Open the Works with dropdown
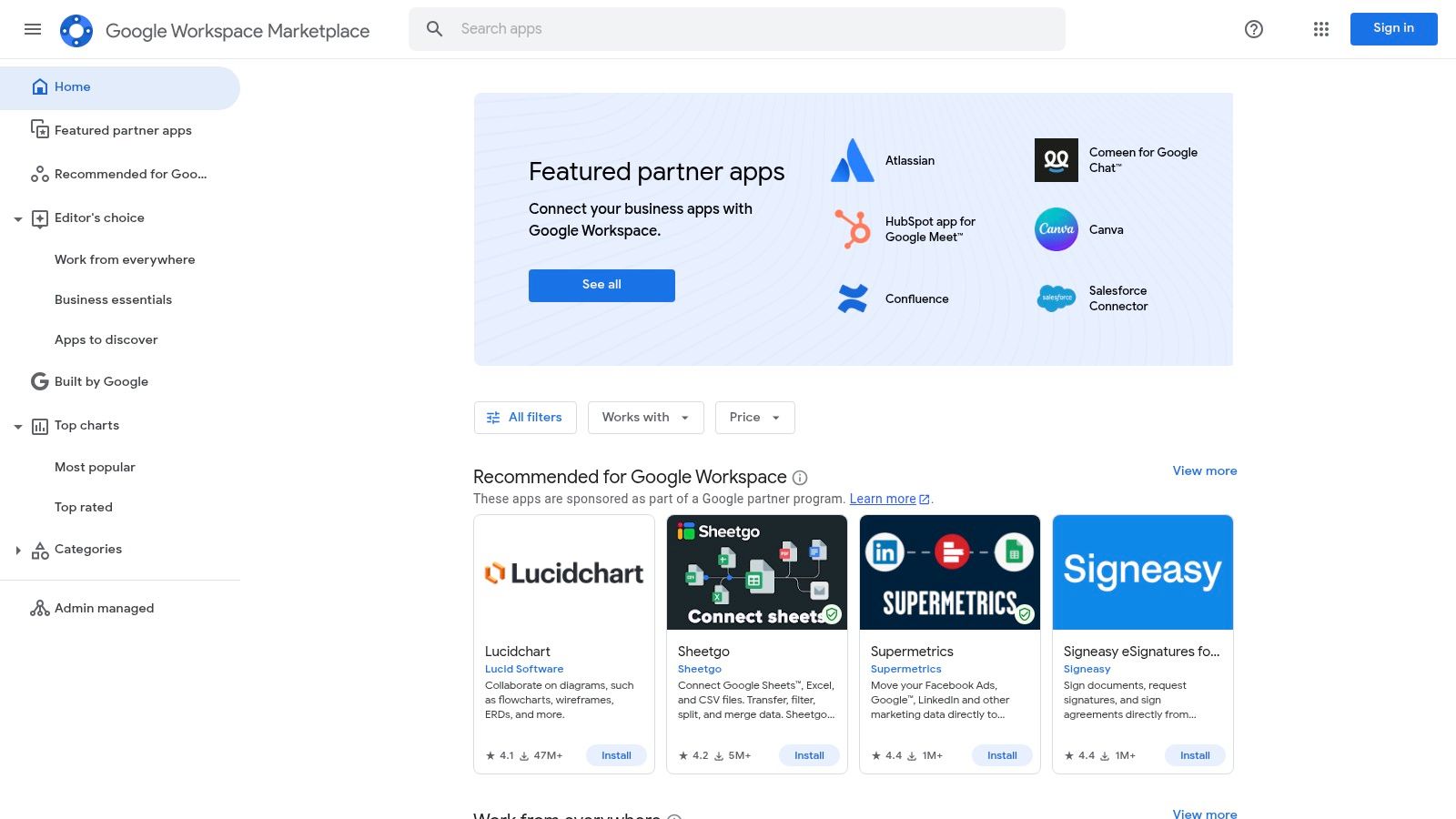Viewport: 1456px width, 819px height. click(x=646, y=418)
